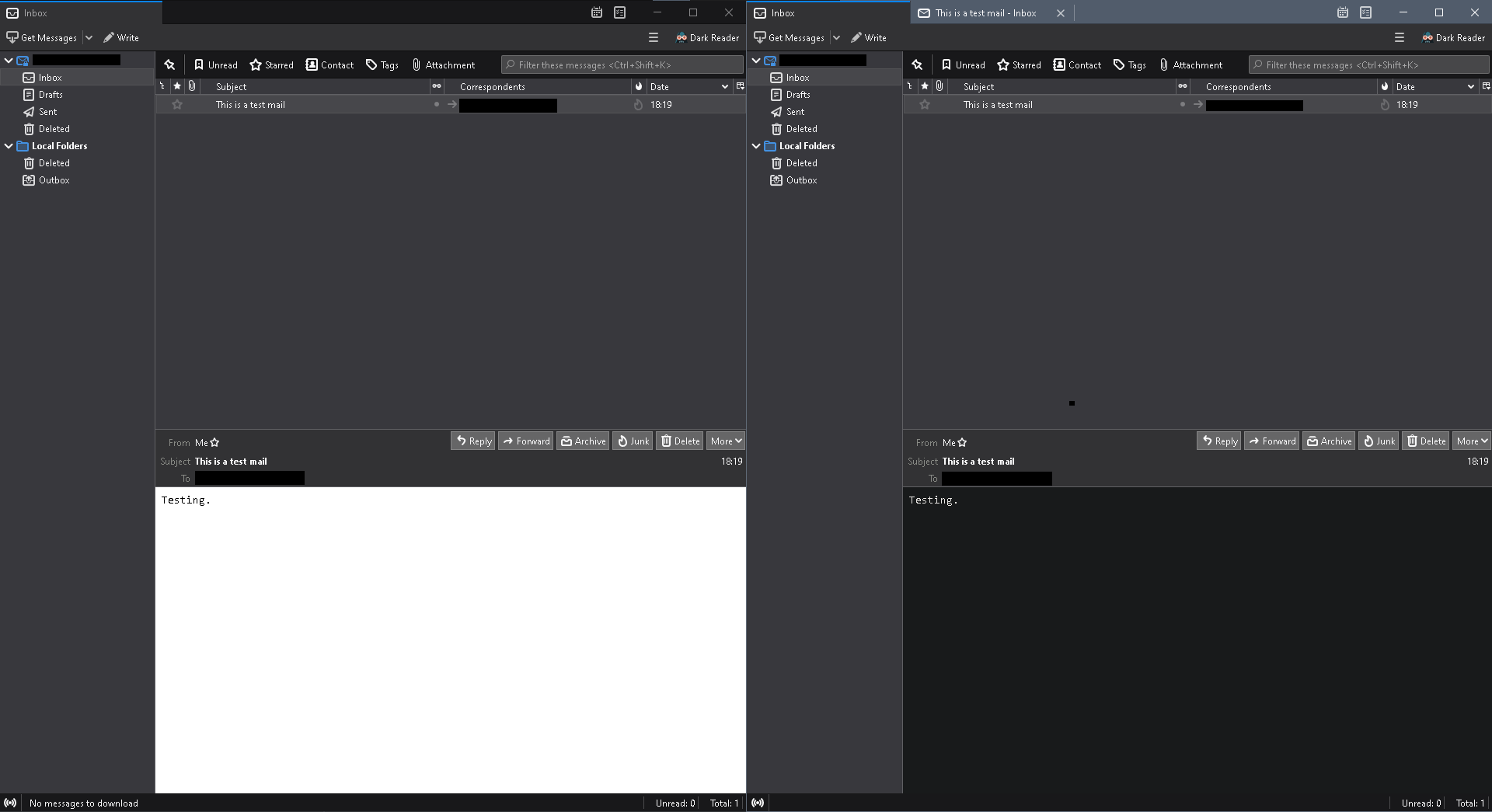
Task: Focus filter messages box in right window
Action: coord(1369,64)
